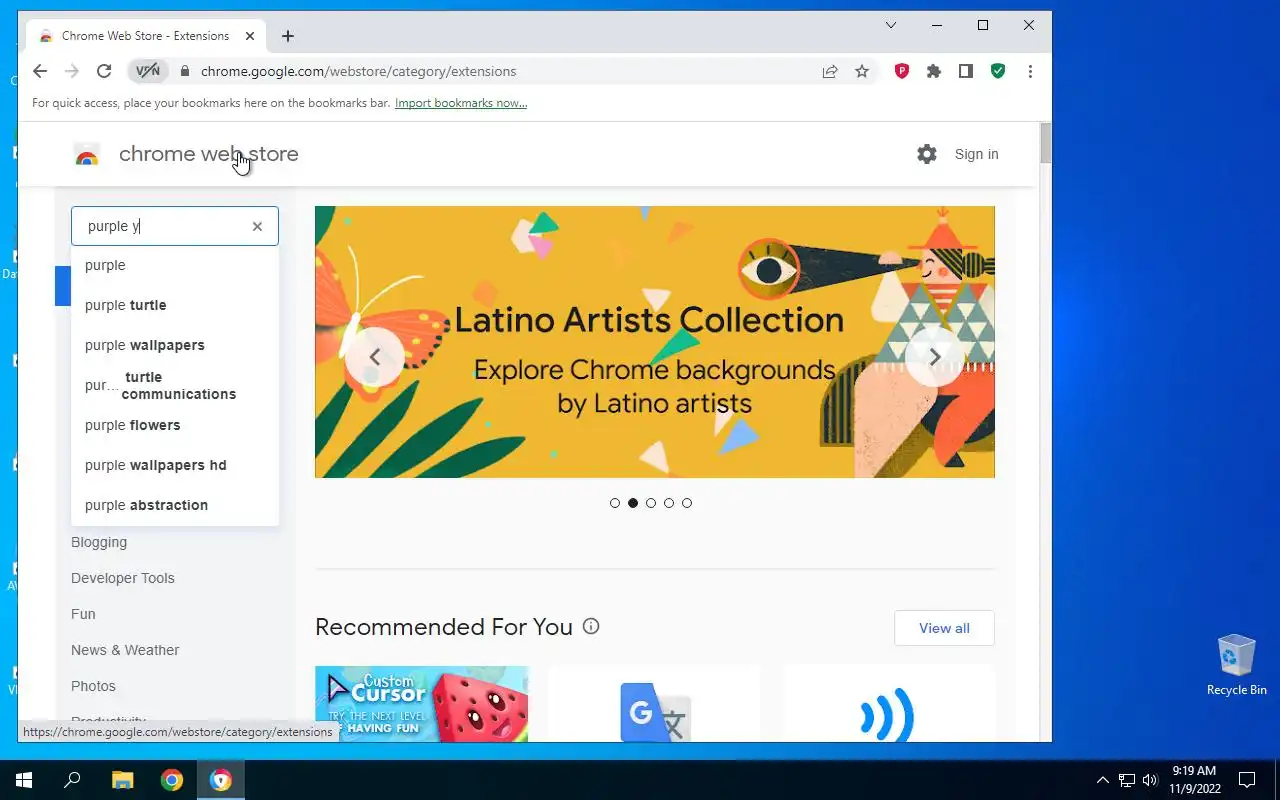
Task: Open the blue sound-wave extension card
Action: click(x=888, y=704)
